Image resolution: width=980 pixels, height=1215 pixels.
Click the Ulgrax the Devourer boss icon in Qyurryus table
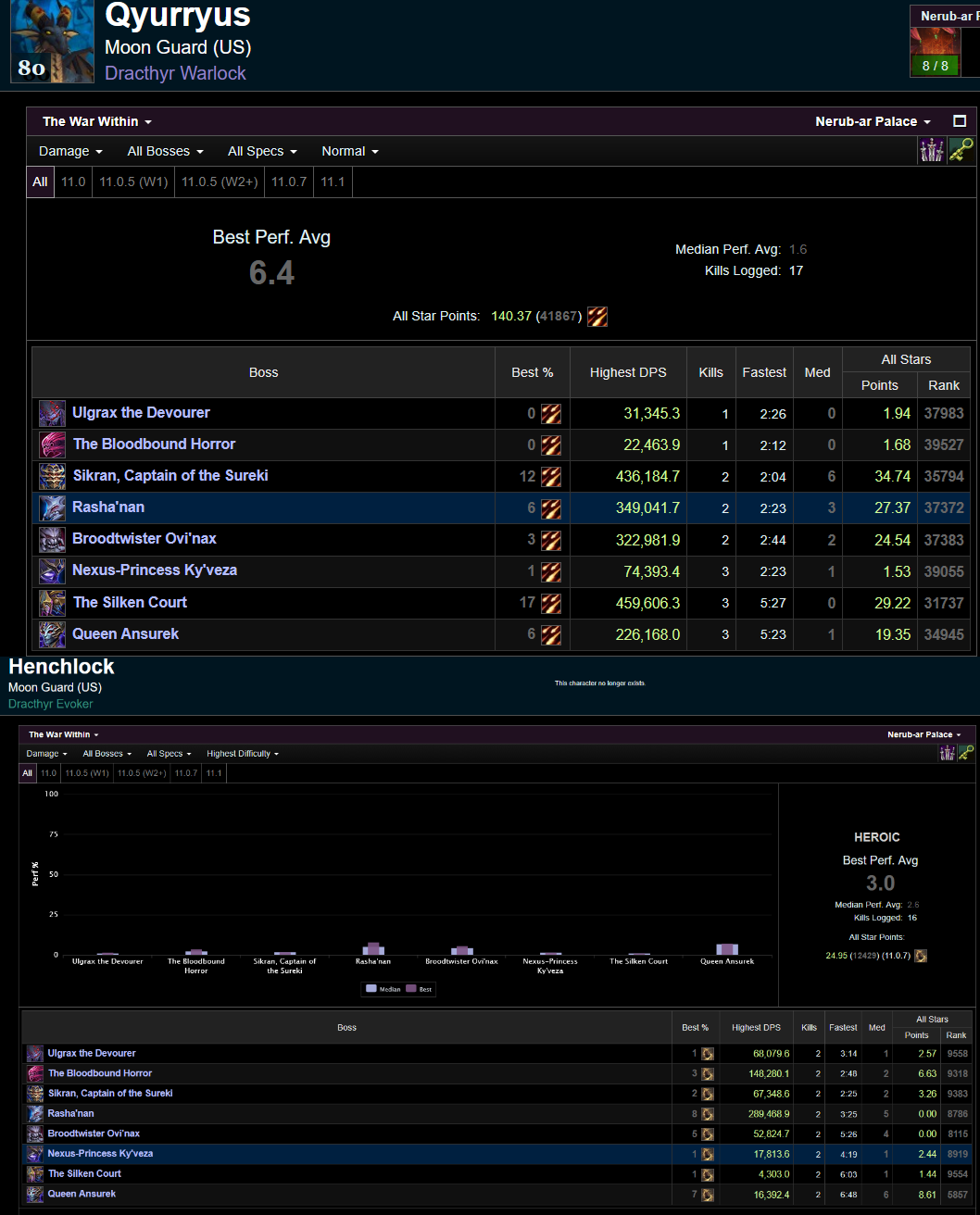(x=52, y=413)
